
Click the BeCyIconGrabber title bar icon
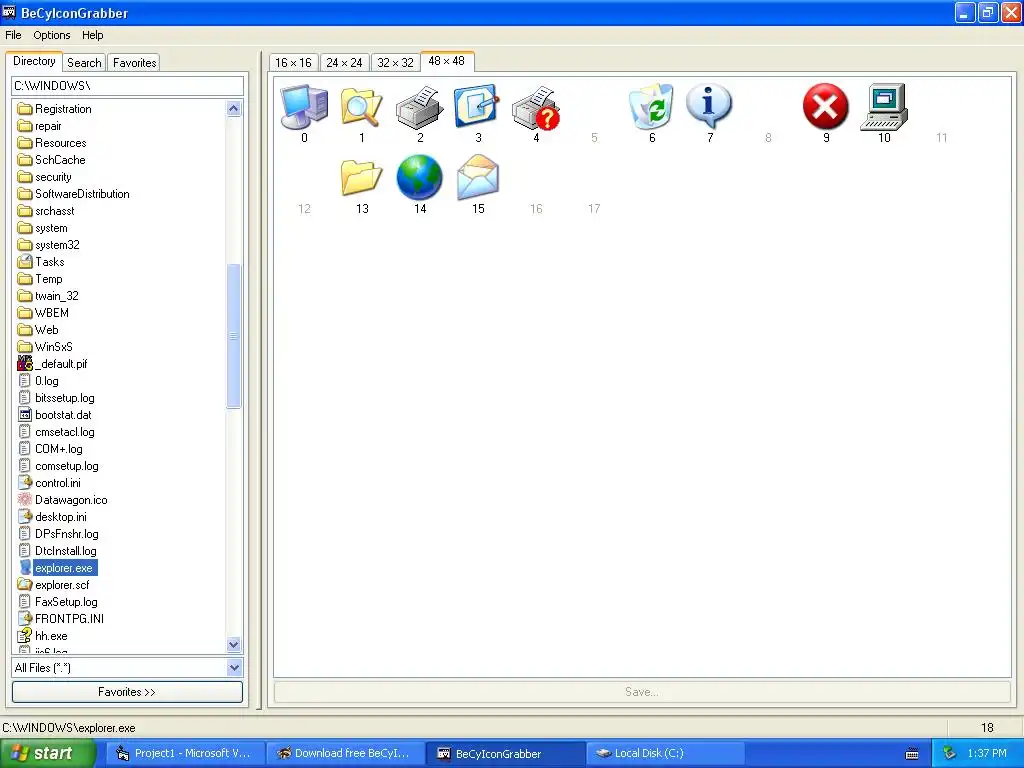tap(8, 12)
